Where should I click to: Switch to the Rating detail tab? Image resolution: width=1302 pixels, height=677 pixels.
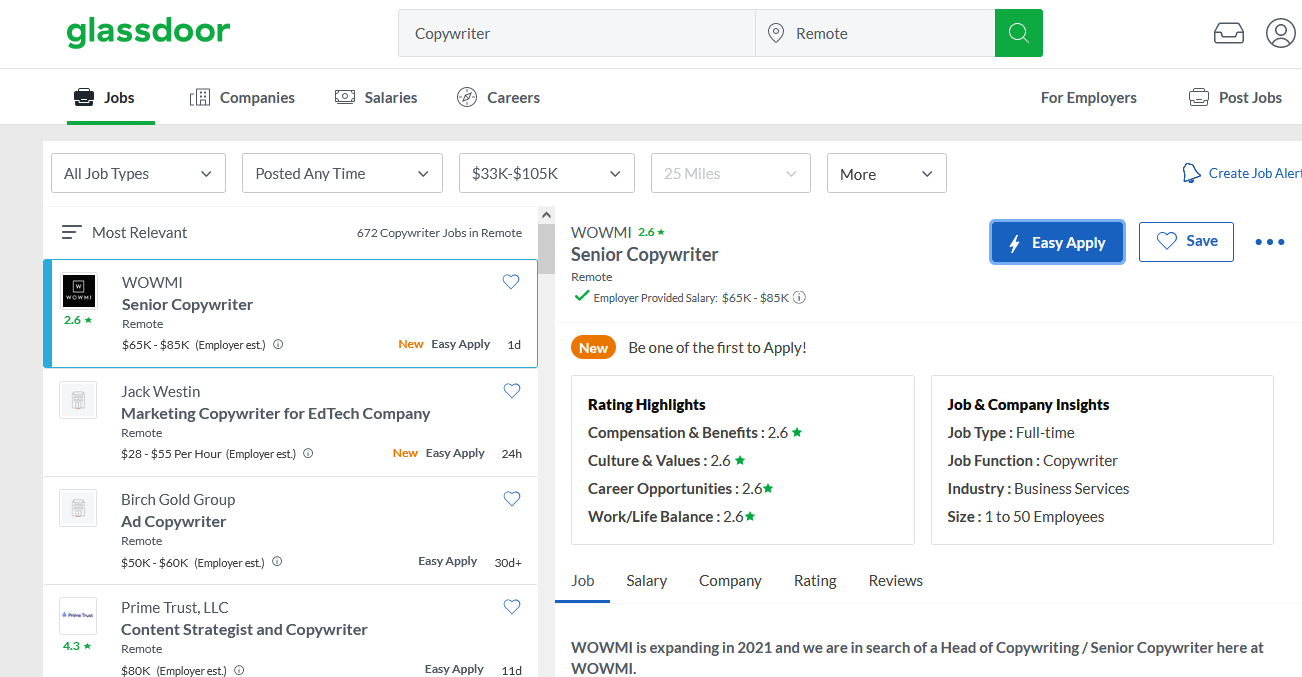coord(815,581)
